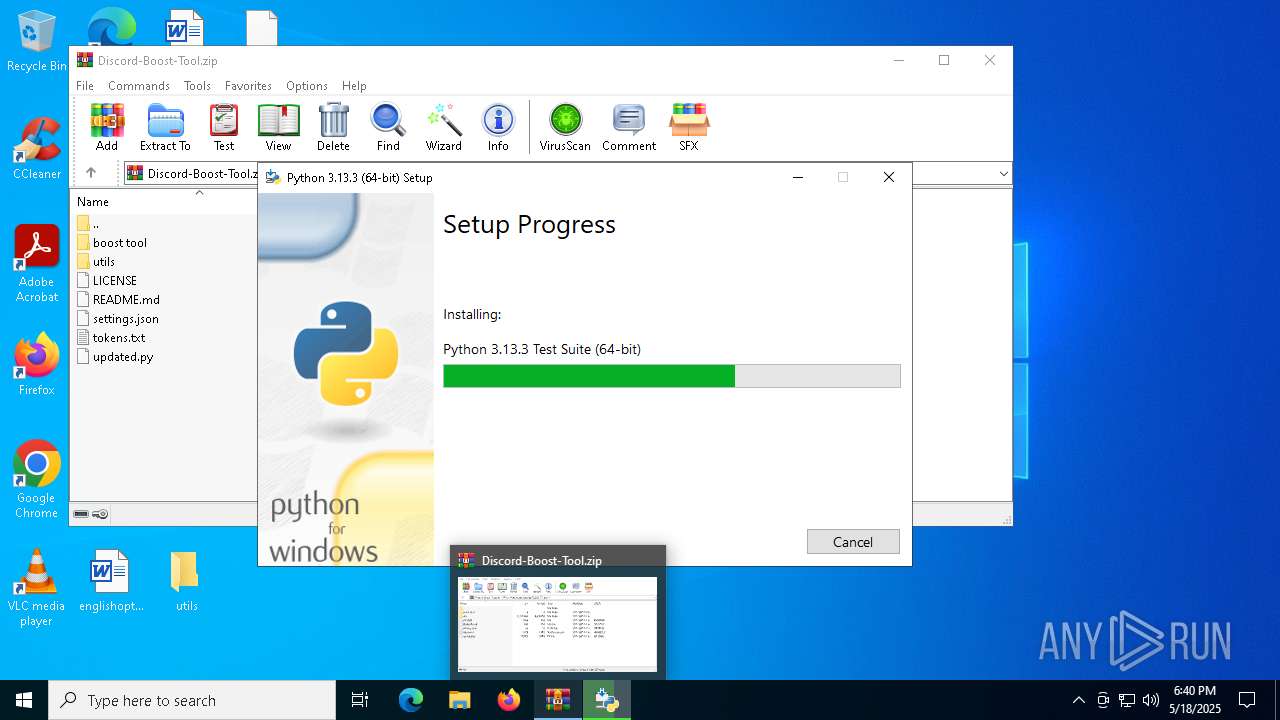Open the Windows Start menu
This screenshot has height=720, width=1280.
(24, 700)
